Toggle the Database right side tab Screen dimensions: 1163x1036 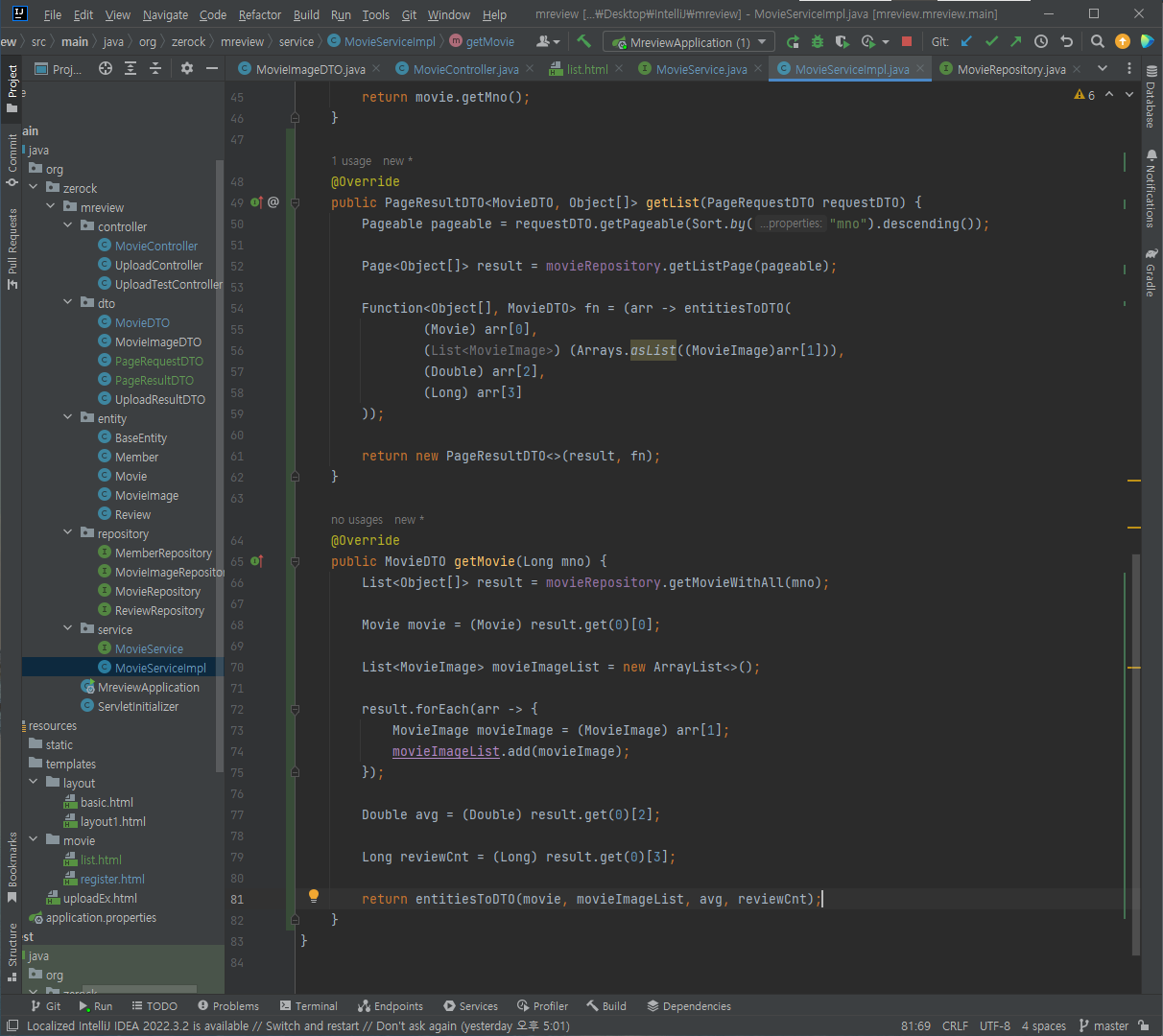(1151, 95)
